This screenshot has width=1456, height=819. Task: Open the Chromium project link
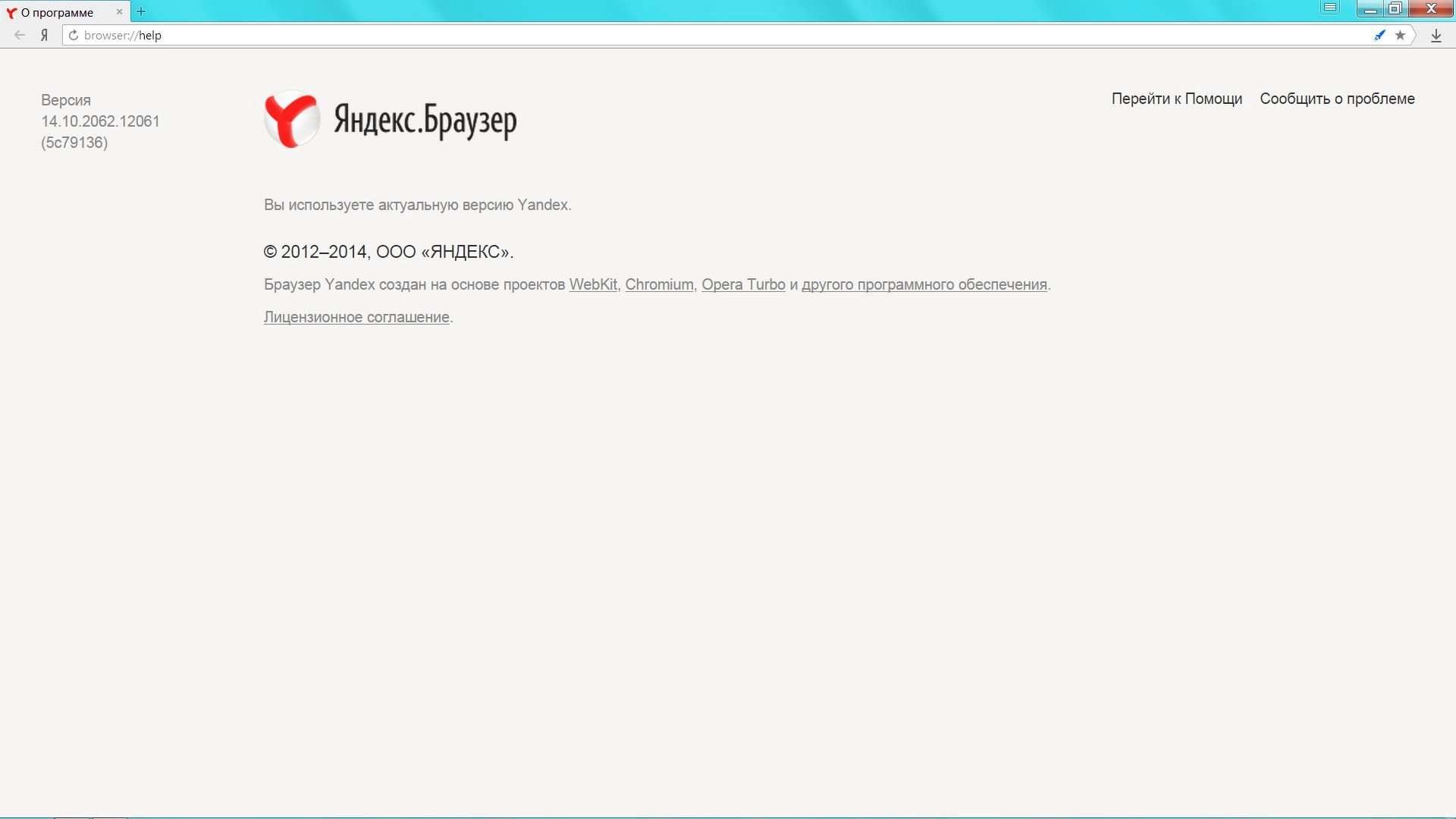[659, 284]
